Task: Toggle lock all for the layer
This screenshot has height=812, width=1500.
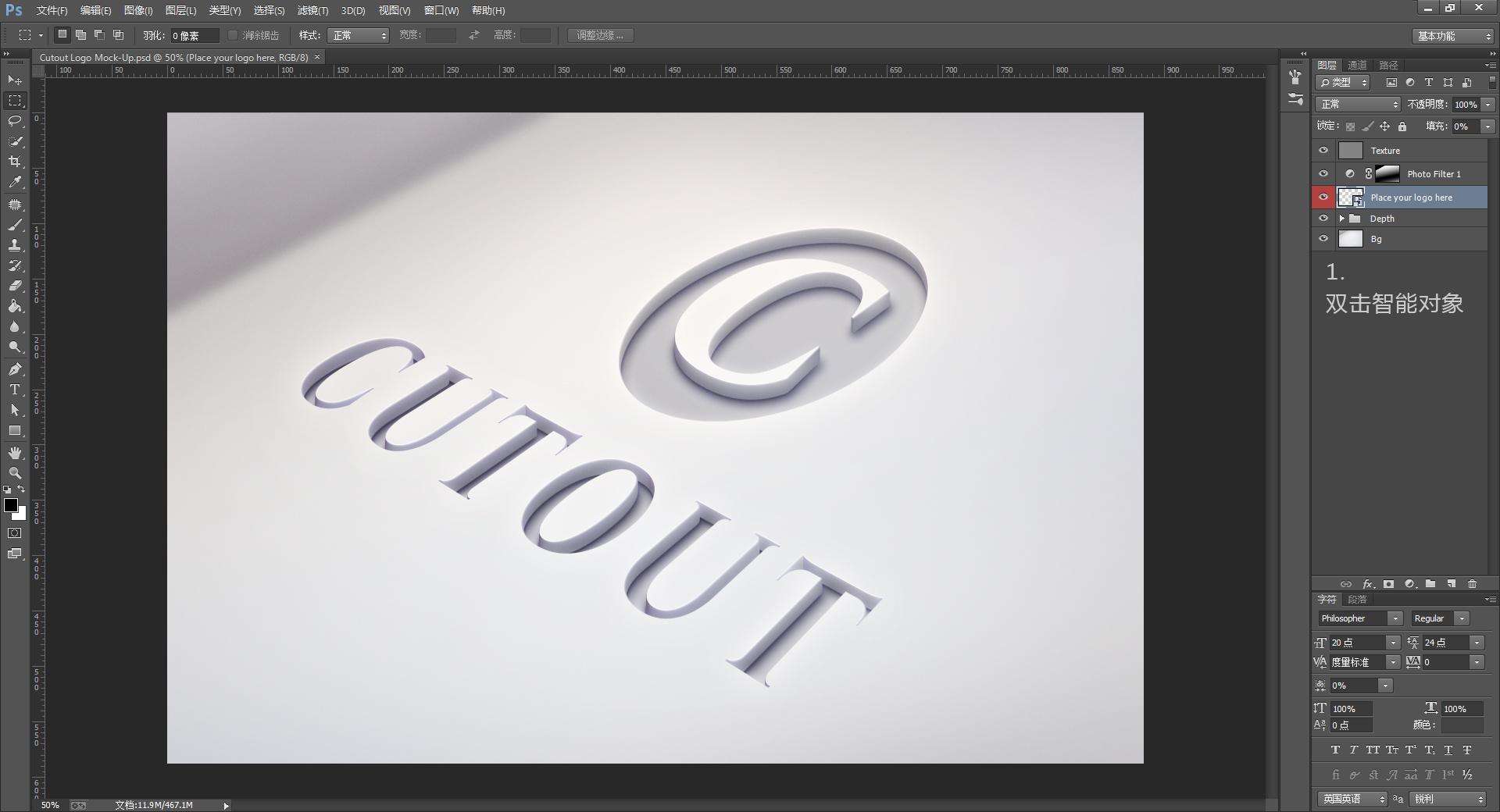Action: [x=1402, y=126]
